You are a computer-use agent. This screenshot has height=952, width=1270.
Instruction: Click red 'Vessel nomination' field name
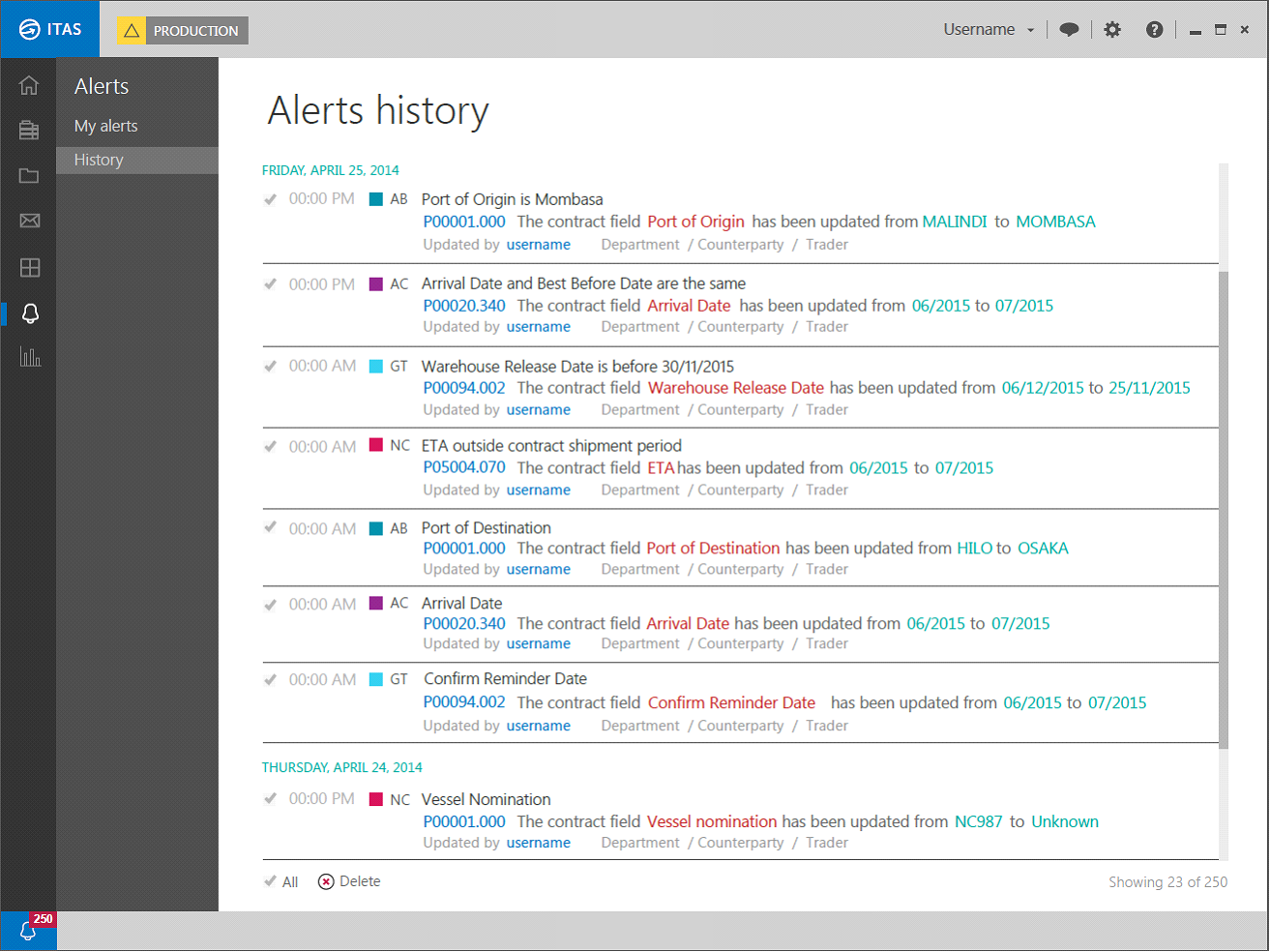[712, 821]
